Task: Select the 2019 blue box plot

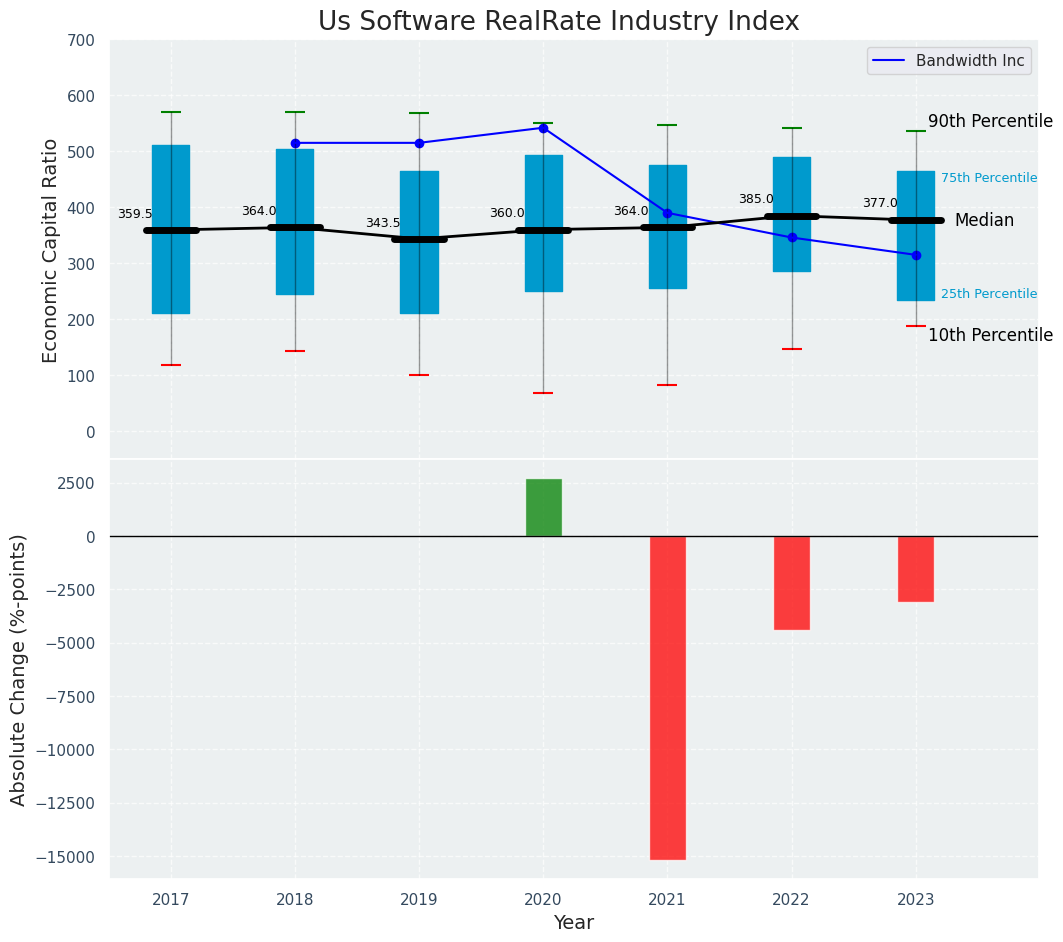Action: point(419,290)
